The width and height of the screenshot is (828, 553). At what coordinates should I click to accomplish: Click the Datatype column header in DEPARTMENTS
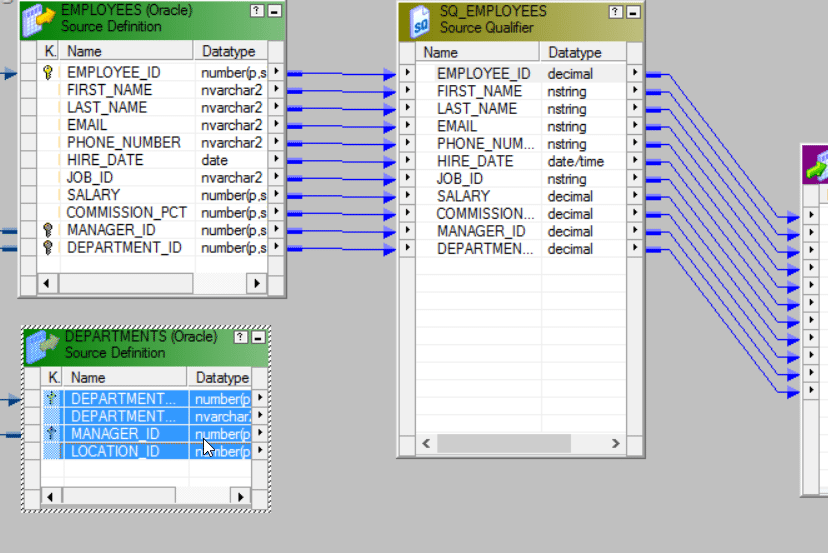220,378
